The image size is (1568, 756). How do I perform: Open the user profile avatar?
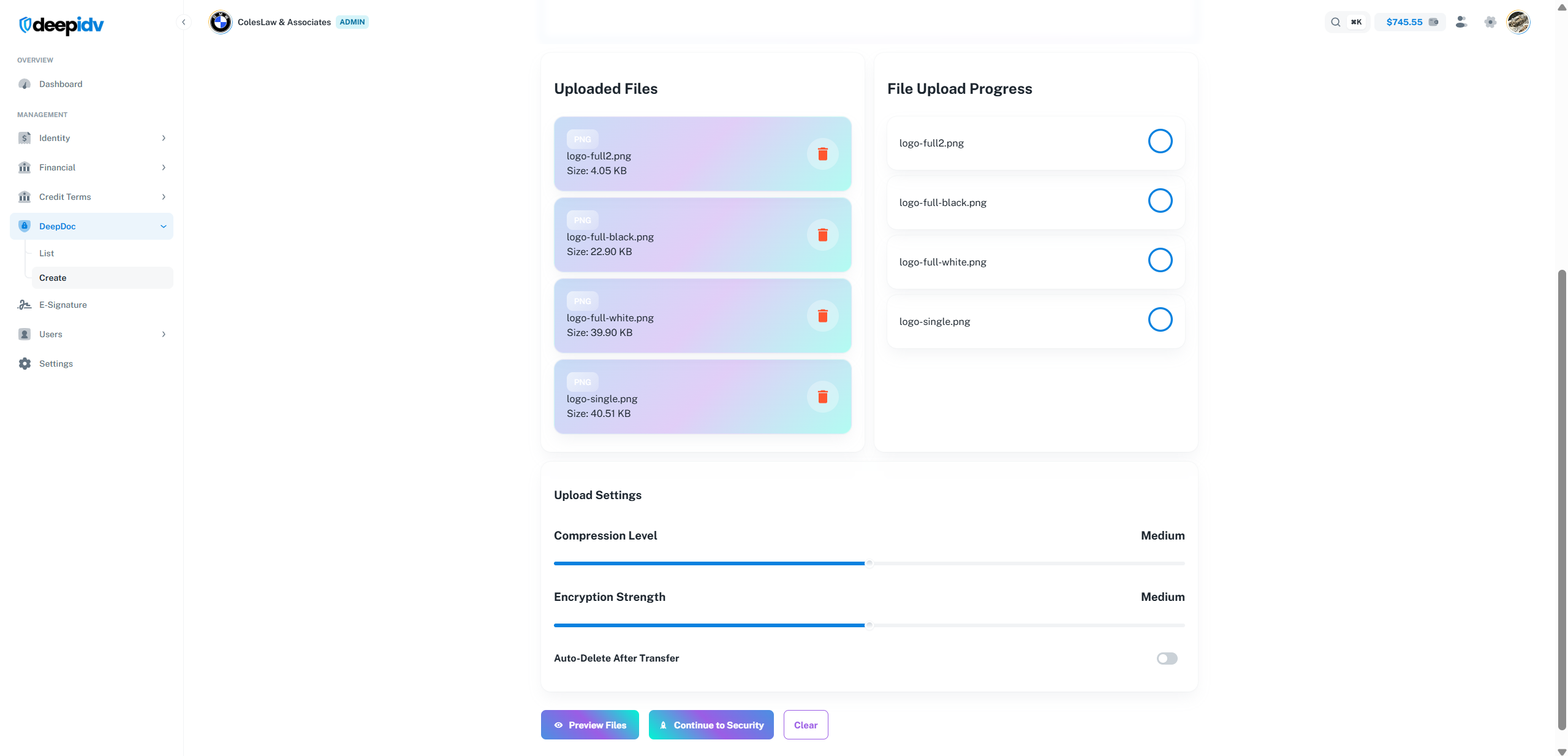pos(1518,22)
